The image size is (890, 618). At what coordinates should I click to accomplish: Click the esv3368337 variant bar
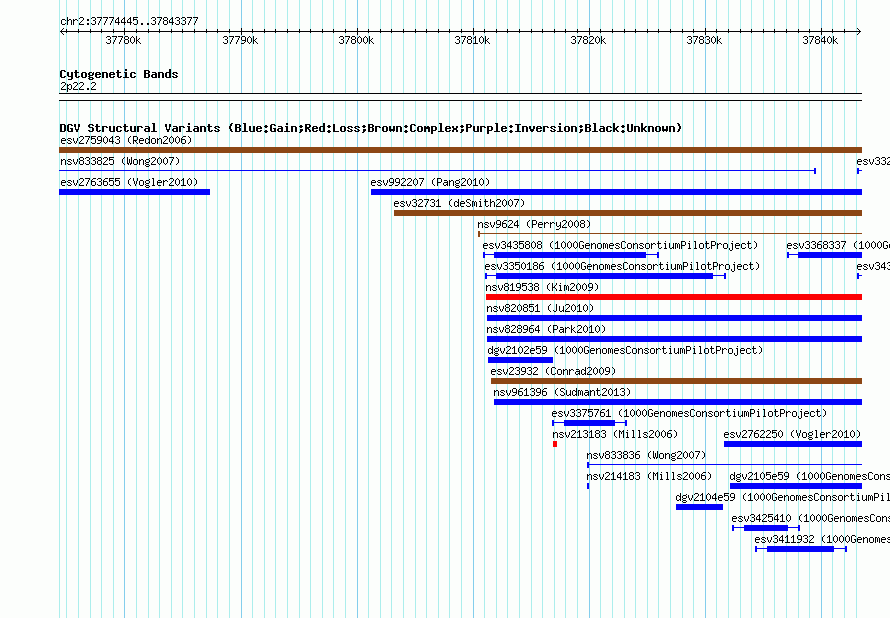(825, 255)
